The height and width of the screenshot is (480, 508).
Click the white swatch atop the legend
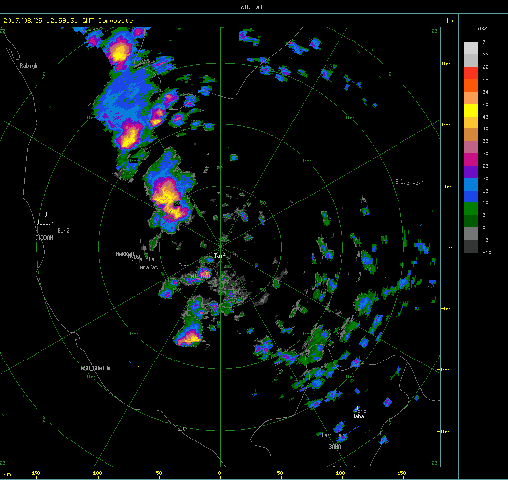coord(471,48)
